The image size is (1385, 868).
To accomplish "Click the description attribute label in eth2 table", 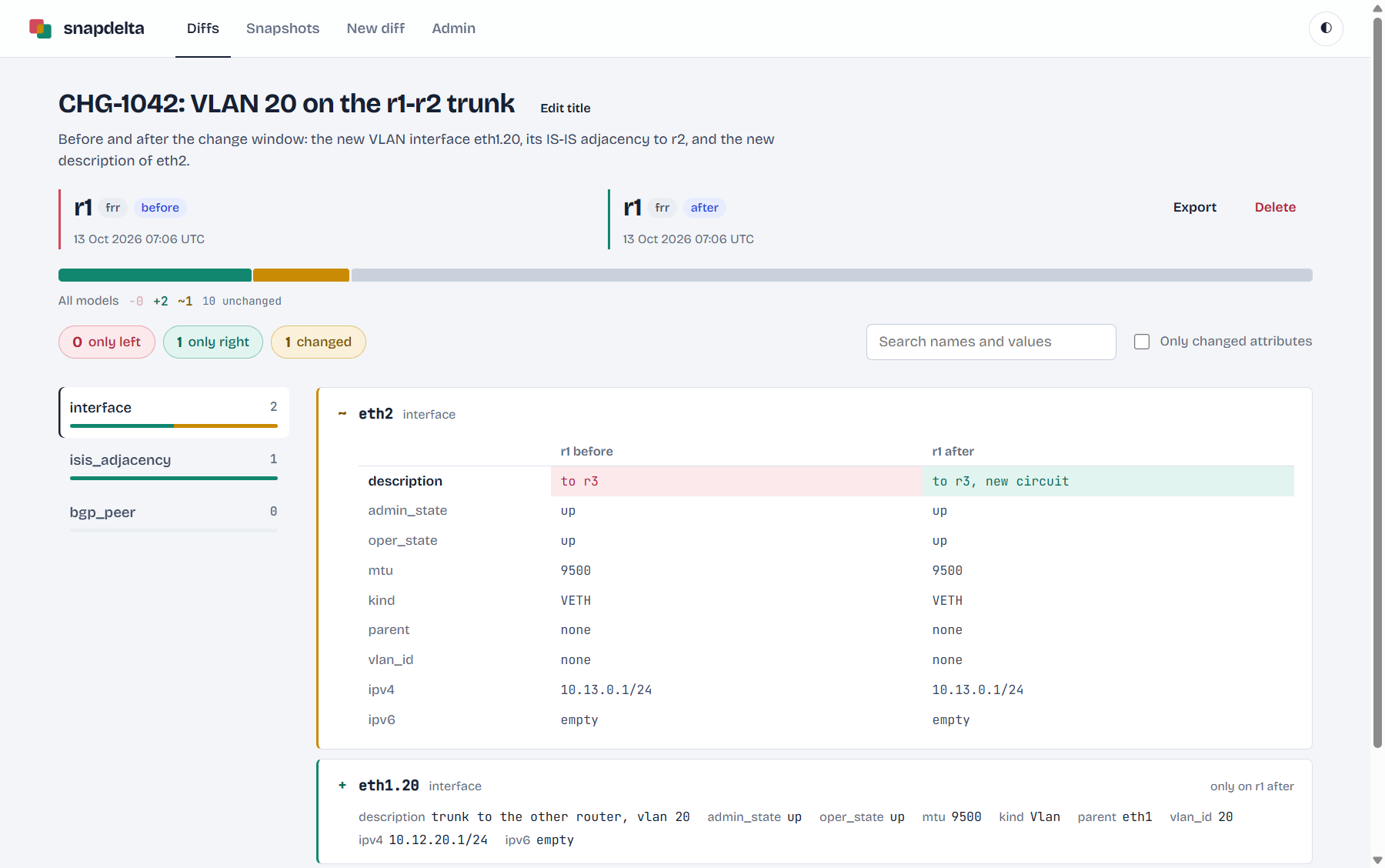I will 405,481.
